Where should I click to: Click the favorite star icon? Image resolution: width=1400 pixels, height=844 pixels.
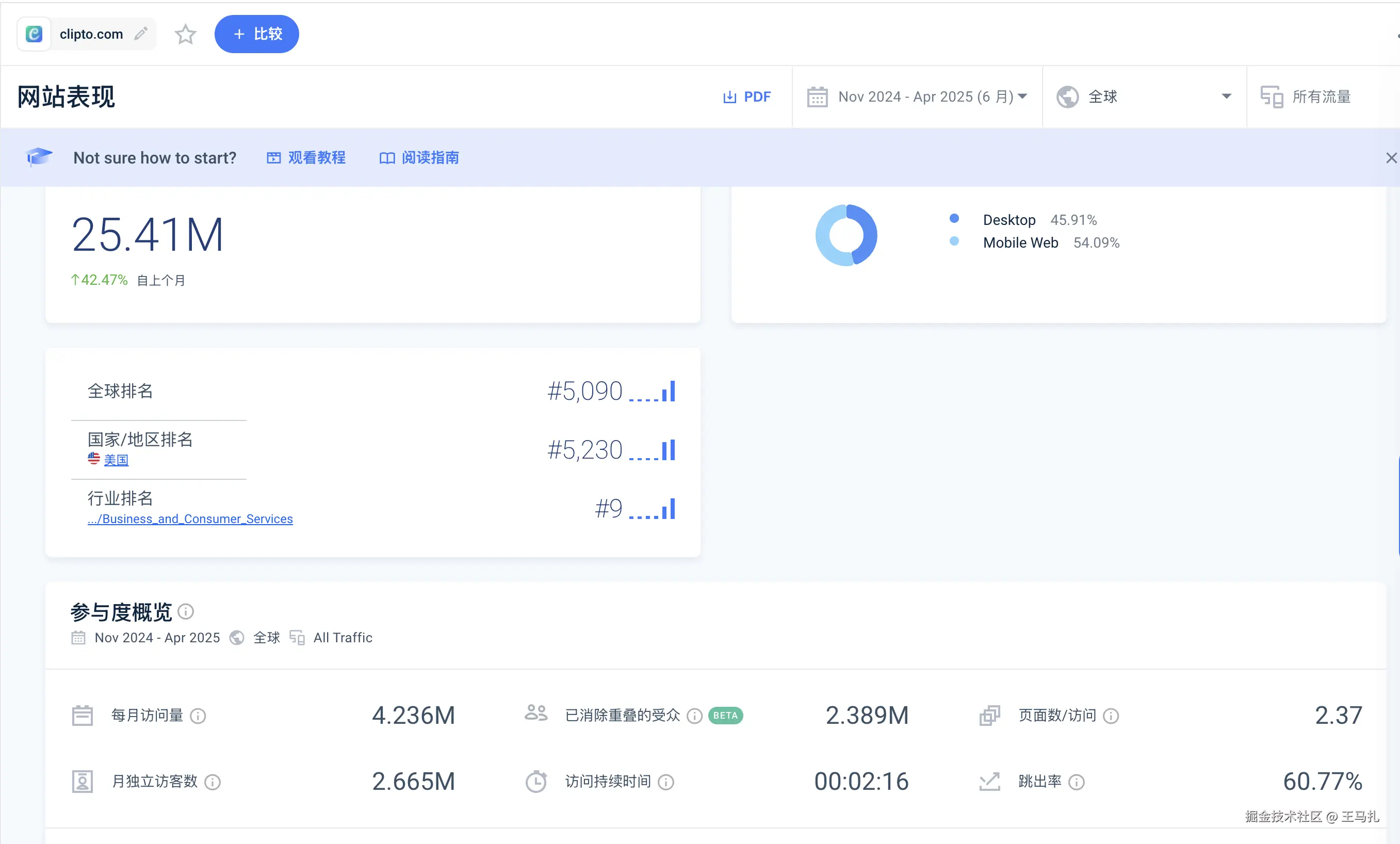coord(185,35)
